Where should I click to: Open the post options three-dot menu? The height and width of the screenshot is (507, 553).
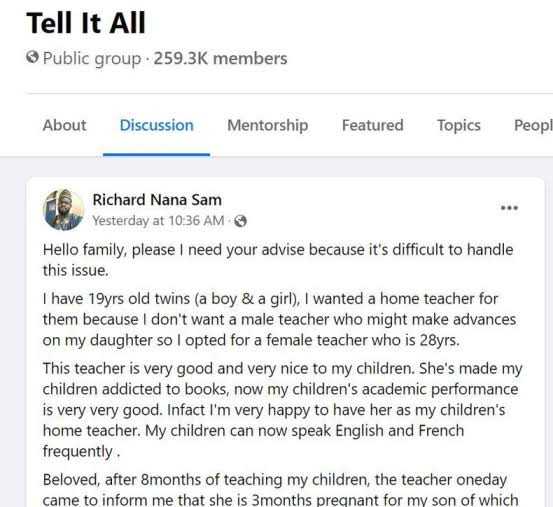509,208
